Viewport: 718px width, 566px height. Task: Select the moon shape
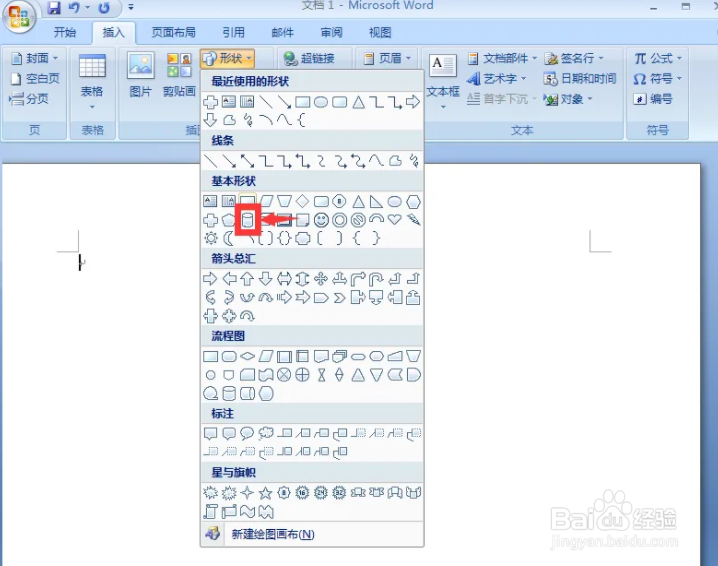coord(228,238)
